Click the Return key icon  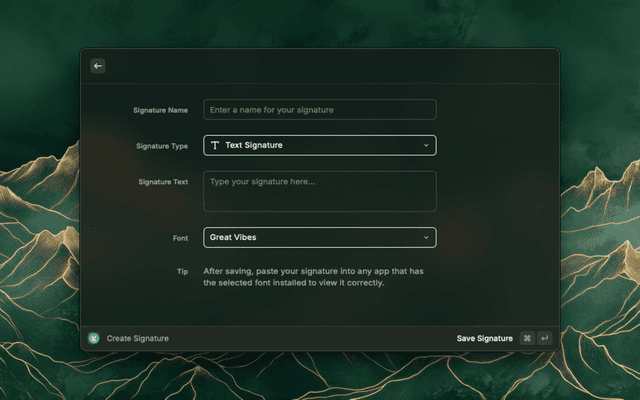pos(545,338)
